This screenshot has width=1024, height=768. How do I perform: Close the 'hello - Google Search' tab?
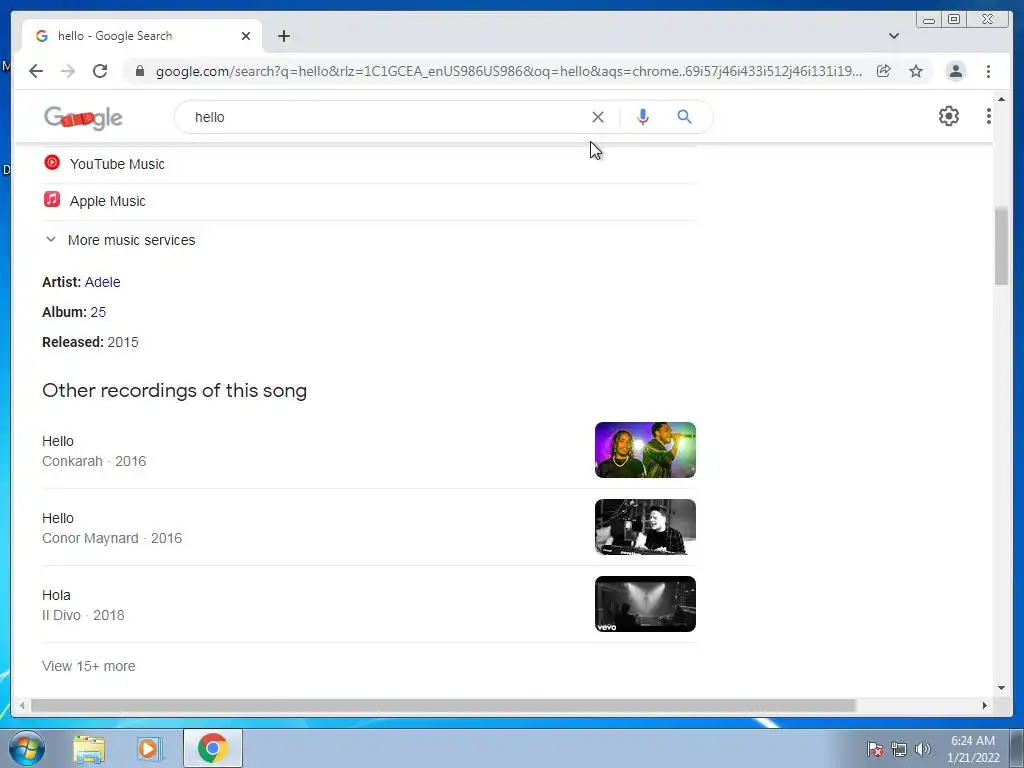coord(246,36)
